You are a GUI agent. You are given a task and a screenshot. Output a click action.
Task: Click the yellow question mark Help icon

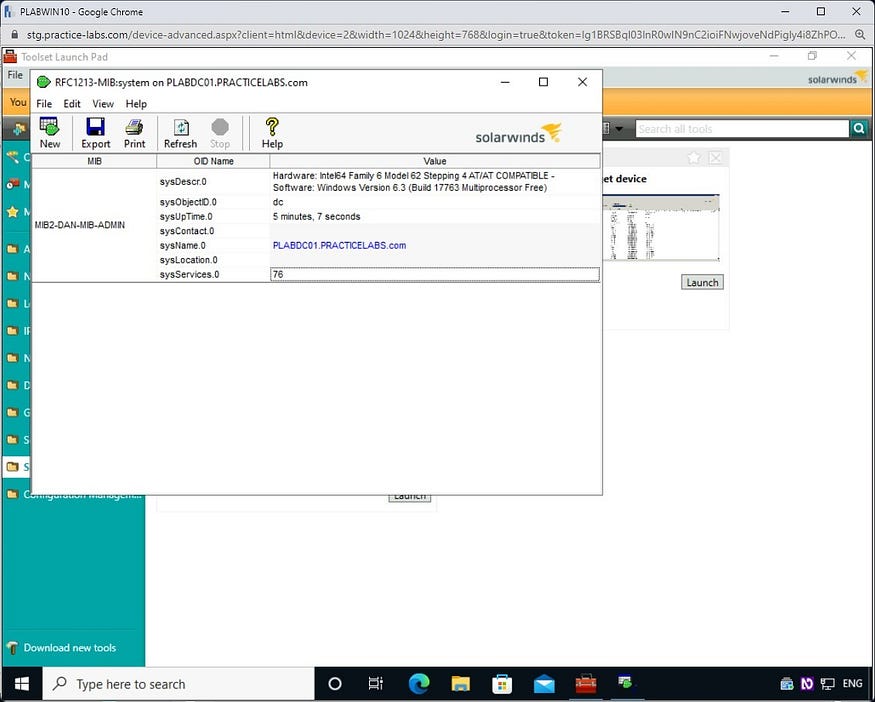(272, 127)
